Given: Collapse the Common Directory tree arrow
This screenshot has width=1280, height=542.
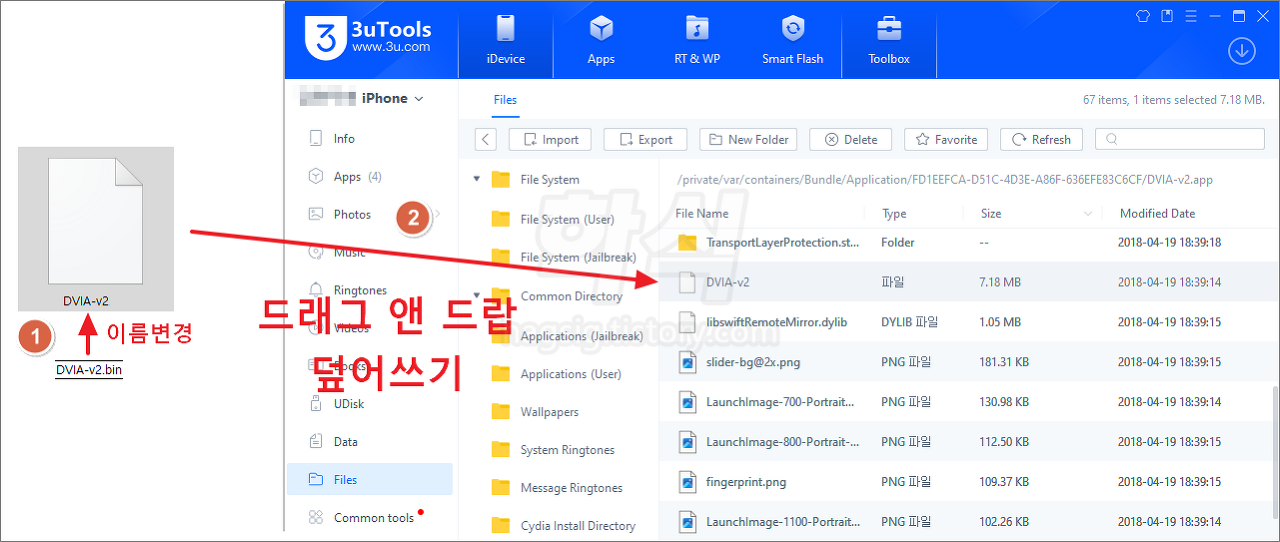Looking at the screenshot, I should (475, 296).
